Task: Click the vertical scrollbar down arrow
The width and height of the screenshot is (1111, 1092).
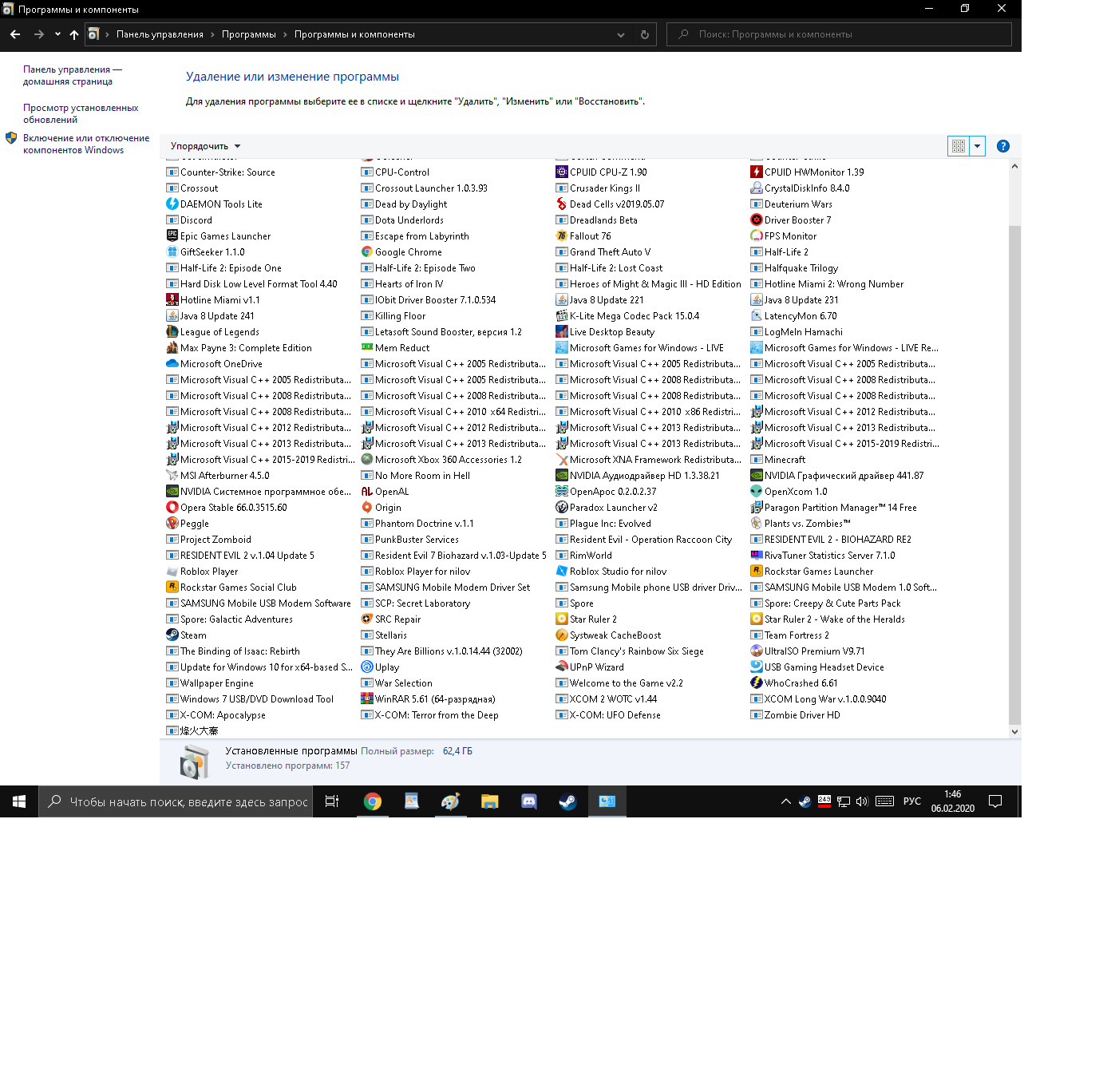Action: [x=1014, y=731]
